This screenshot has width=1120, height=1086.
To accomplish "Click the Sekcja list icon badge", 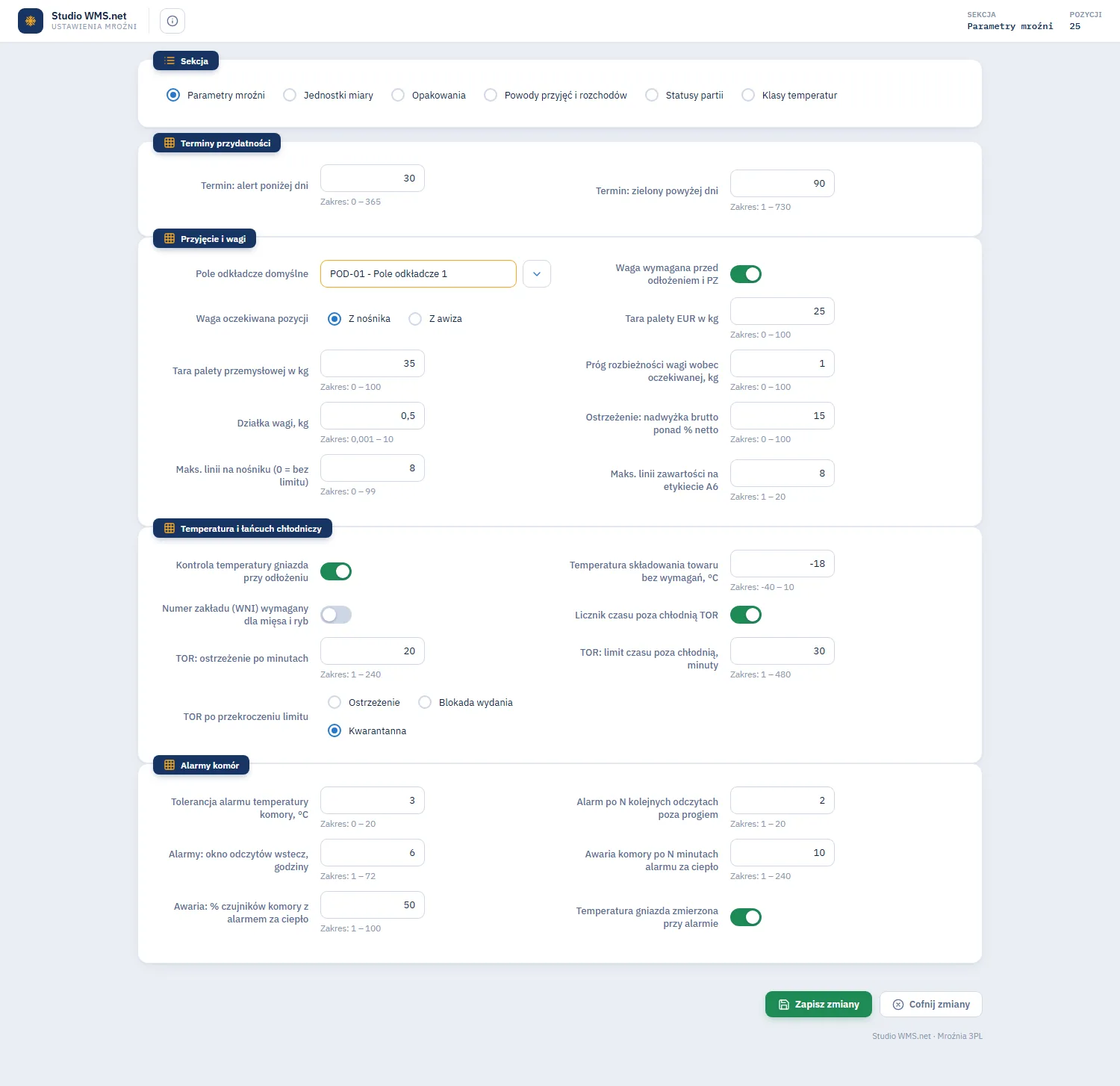I will point(169,60).
